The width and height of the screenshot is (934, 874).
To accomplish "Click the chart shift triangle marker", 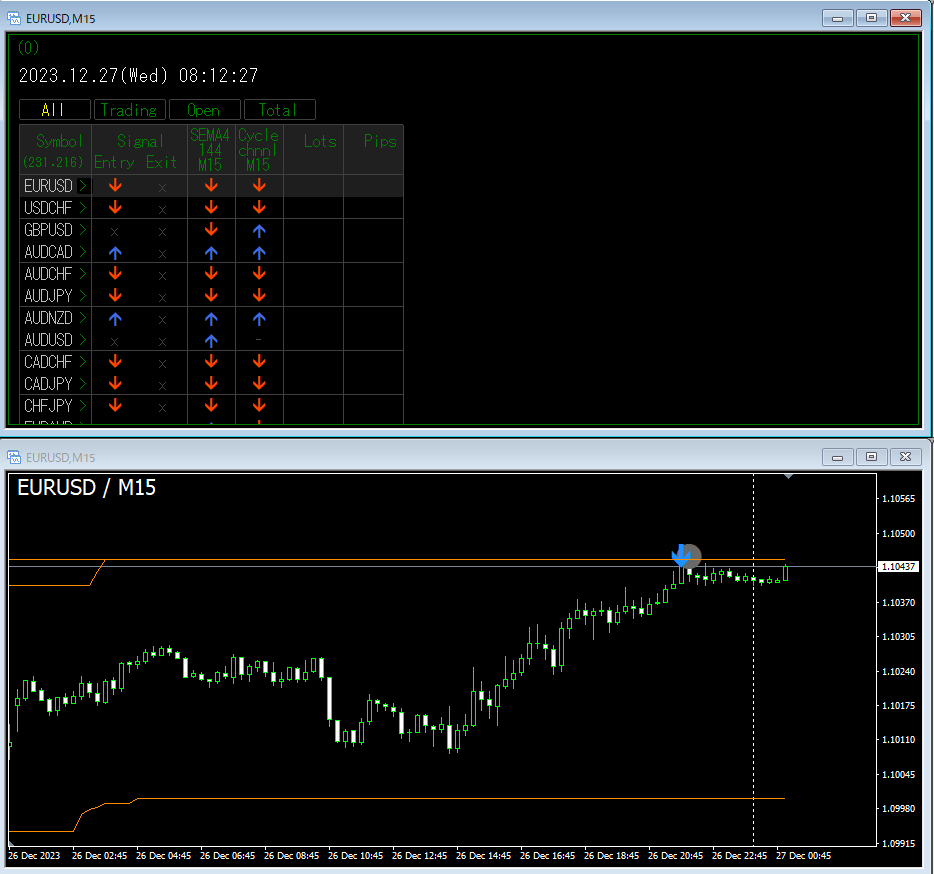I will [789, 477].
